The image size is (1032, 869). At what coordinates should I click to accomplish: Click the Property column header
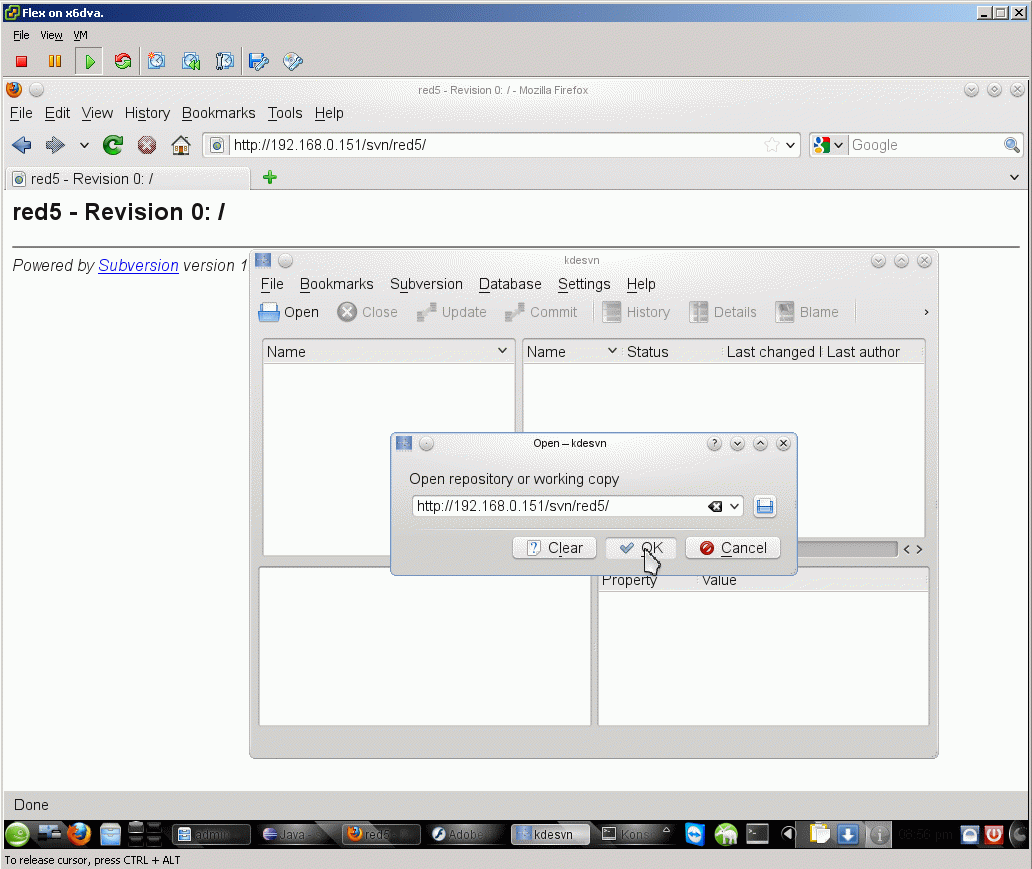[648, 581]
